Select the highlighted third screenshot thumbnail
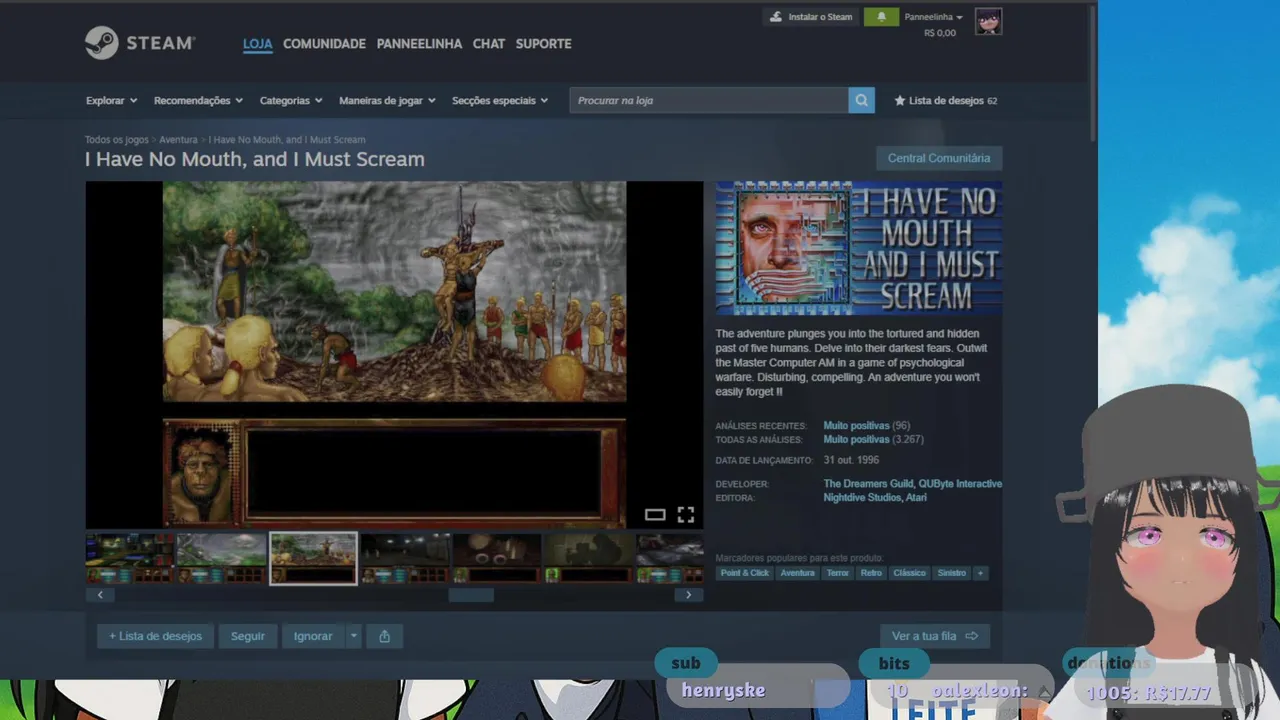Image resolution: width=1280 pixels, height=720 pixels. (x=313, y=558)
